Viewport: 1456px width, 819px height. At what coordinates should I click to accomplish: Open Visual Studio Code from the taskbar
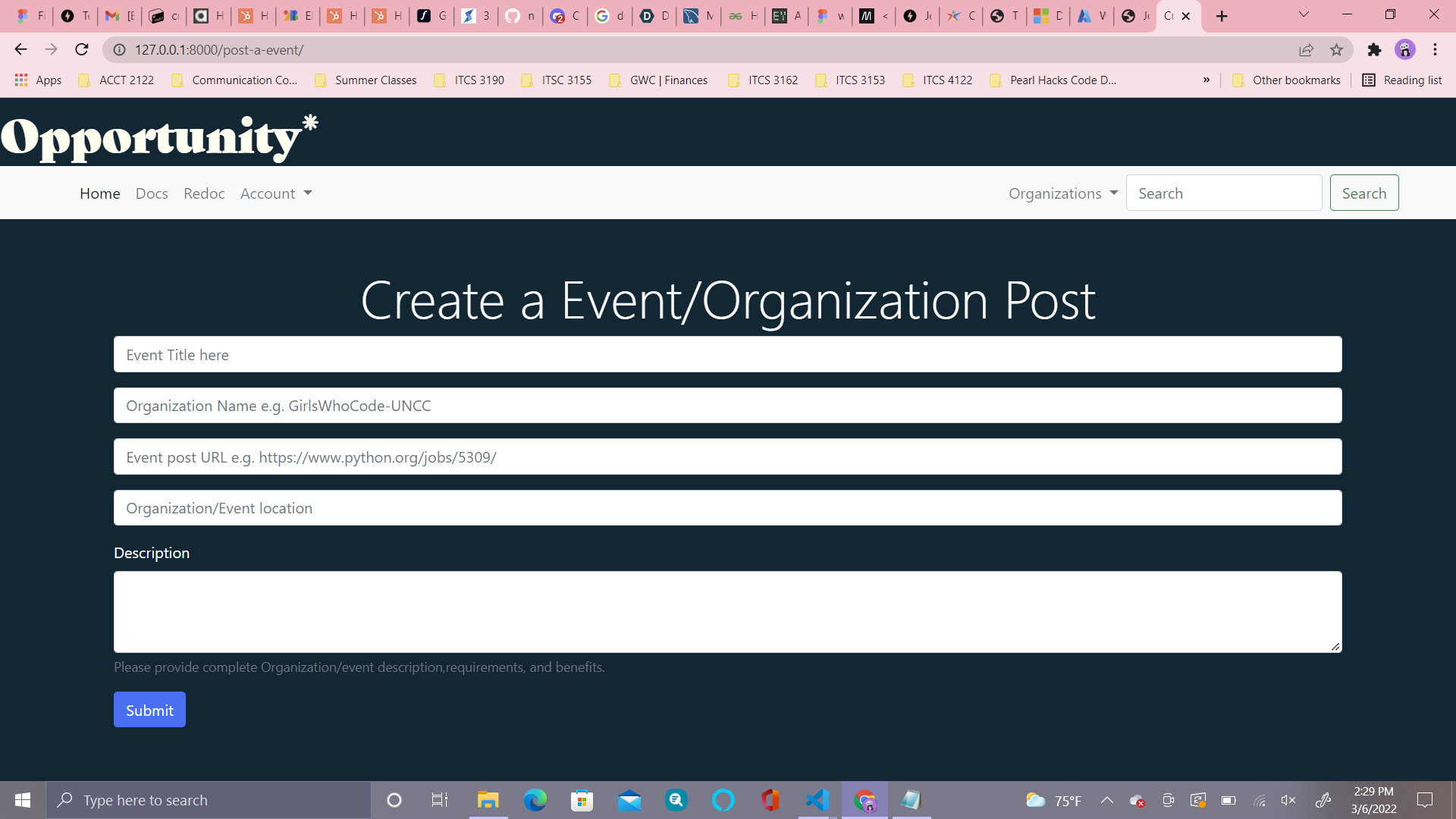pos(817,799)
